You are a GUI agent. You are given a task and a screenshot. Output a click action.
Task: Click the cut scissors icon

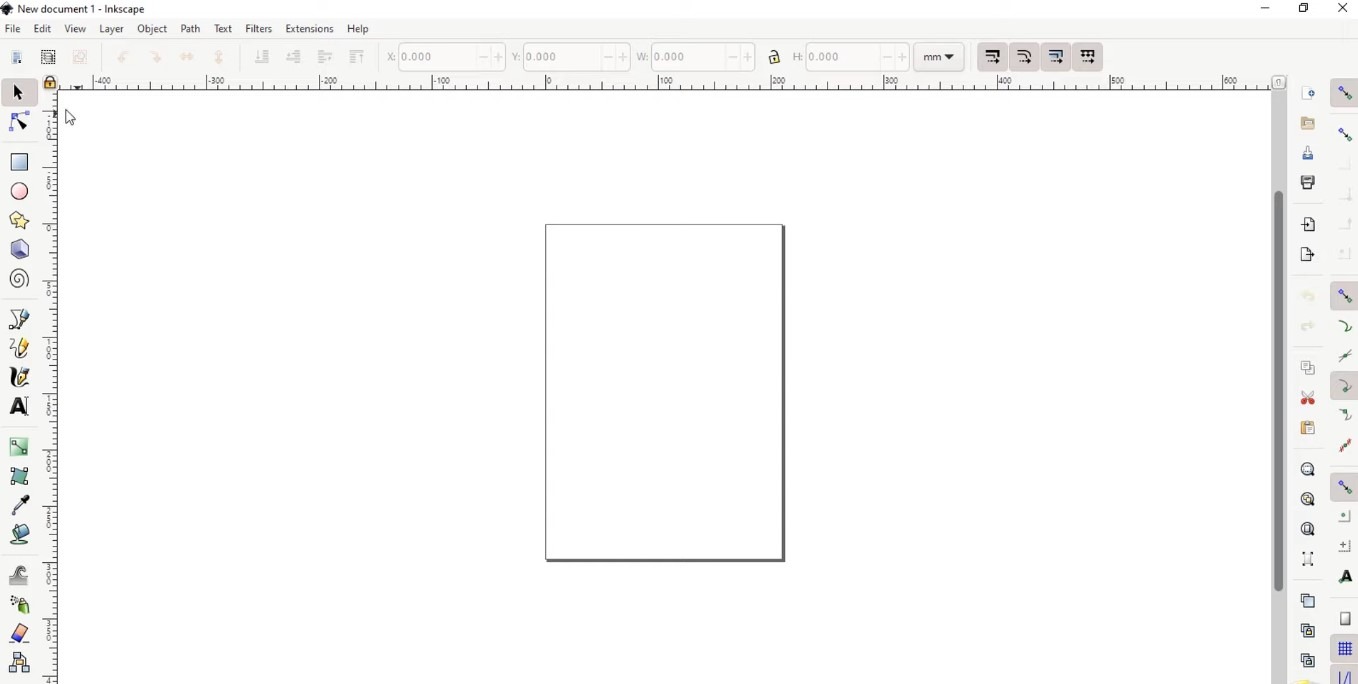[1307, 398]
